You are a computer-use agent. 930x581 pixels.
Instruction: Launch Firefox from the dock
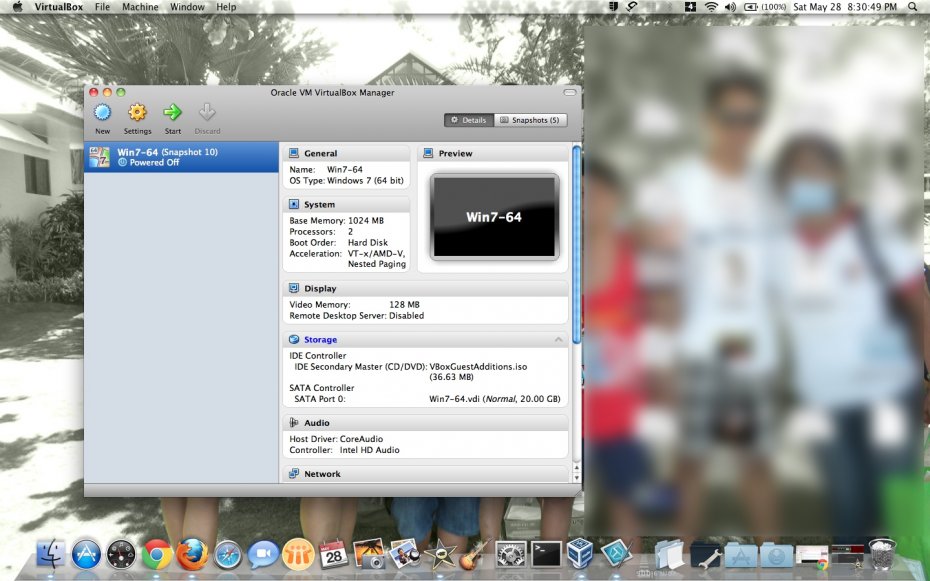[192, 554]
